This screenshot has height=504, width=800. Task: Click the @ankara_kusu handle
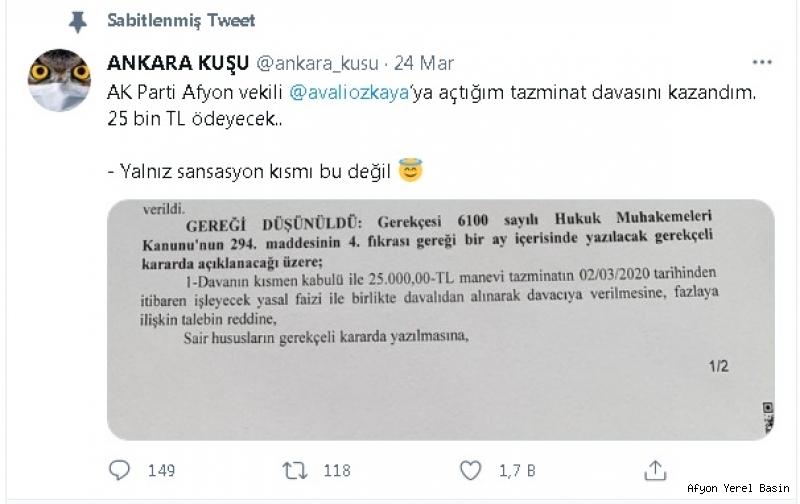pos(317,63)
